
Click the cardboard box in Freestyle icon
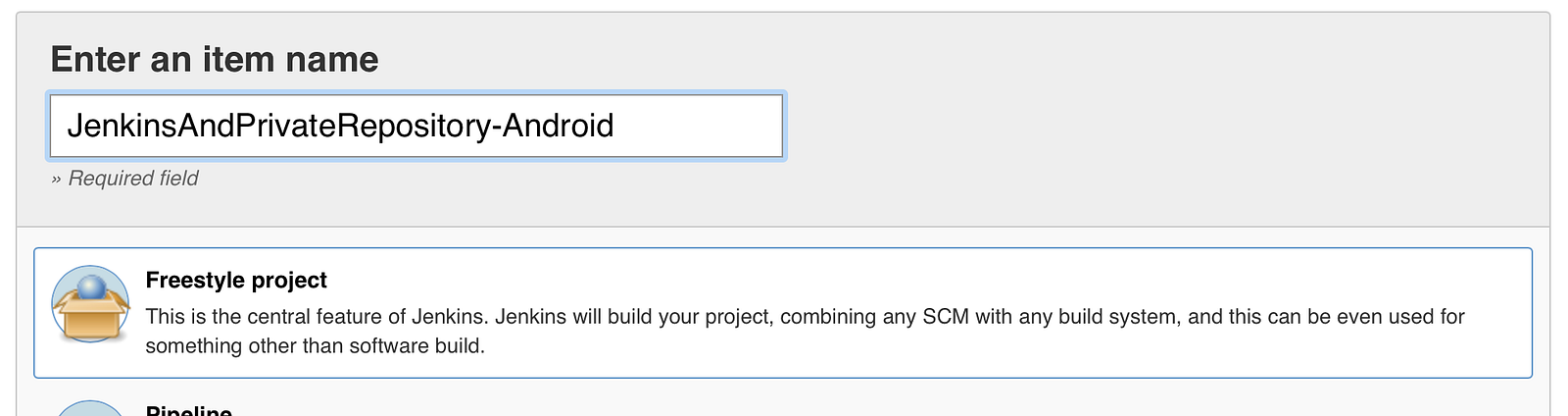click(90, 319)
